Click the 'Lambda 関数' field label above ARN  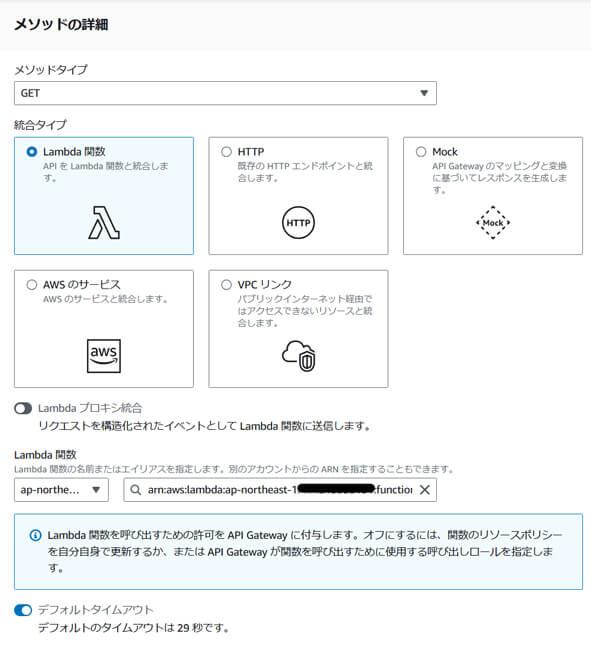tap(45, 455)
